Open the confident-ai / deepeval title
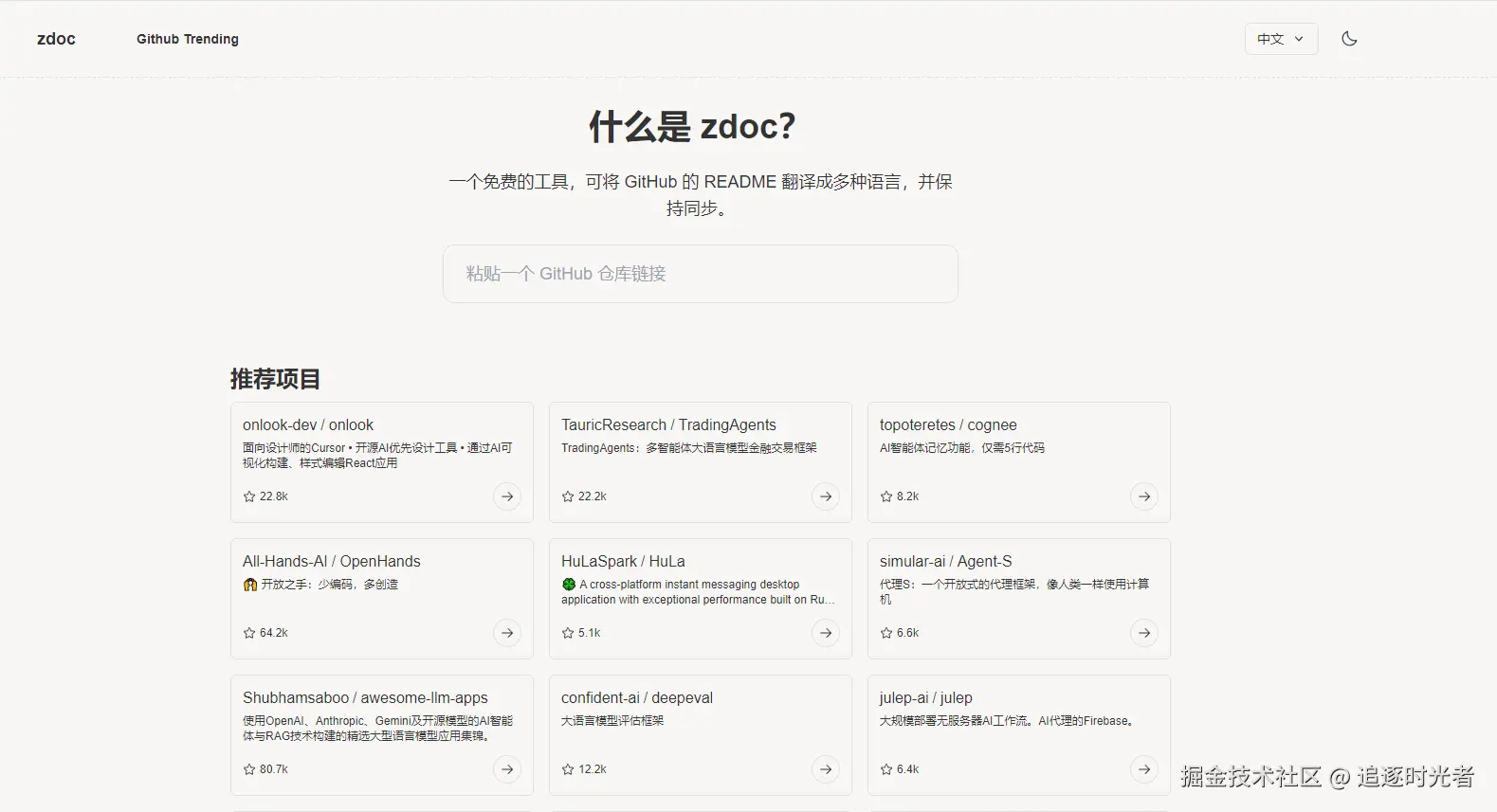Viewport: 1497px width, 812px height. click(637, 698)
